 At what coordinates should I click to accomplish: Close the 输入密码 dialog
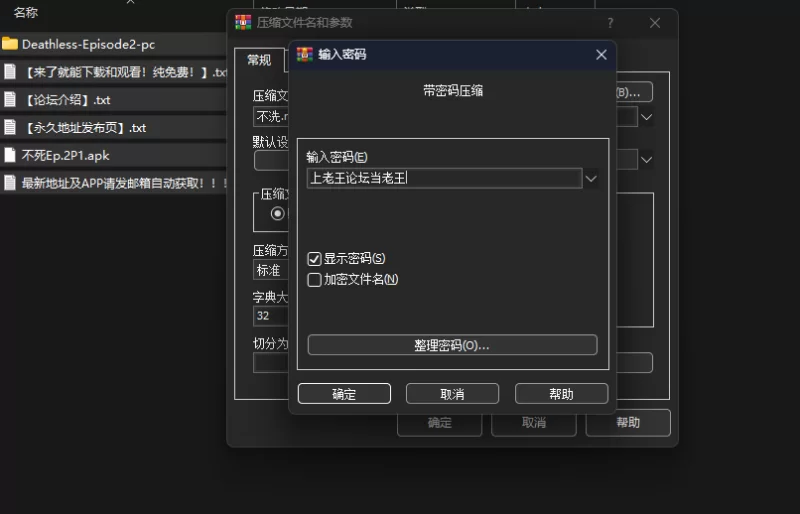[601, 55]
